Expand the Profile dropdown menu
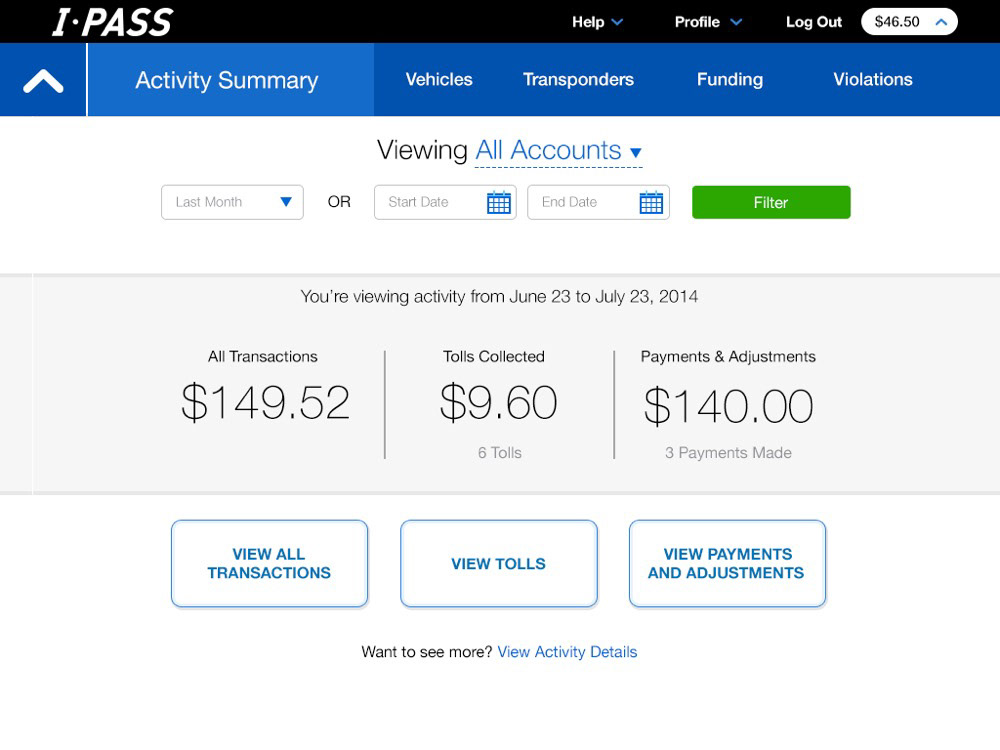 pyautogui.click(x=708, y=22)
